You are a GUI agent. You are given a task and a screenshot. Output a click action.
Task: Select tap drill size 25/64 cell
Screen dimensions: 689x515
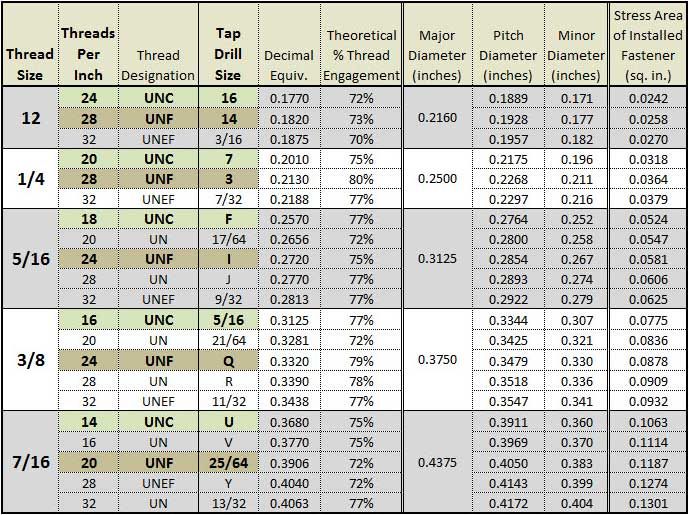(228, 463)
